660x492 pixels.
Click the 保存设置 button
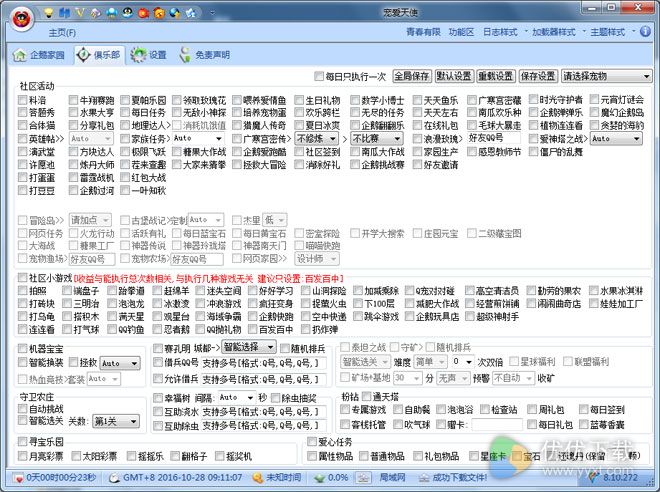click(x=538, y=76)
